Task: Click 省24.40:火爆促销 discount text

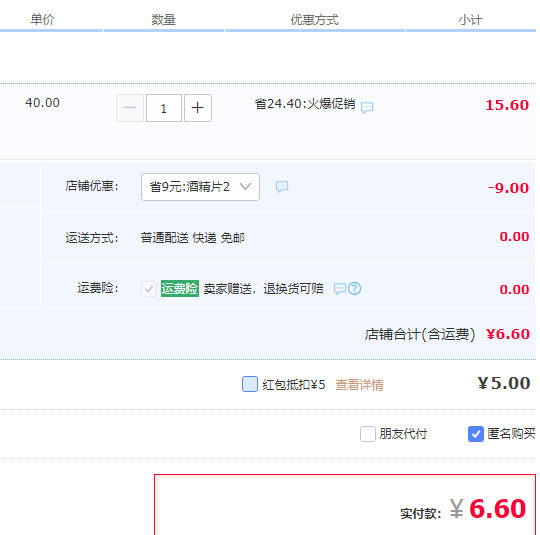Action: pyautogui.click(x=305, y=104)
